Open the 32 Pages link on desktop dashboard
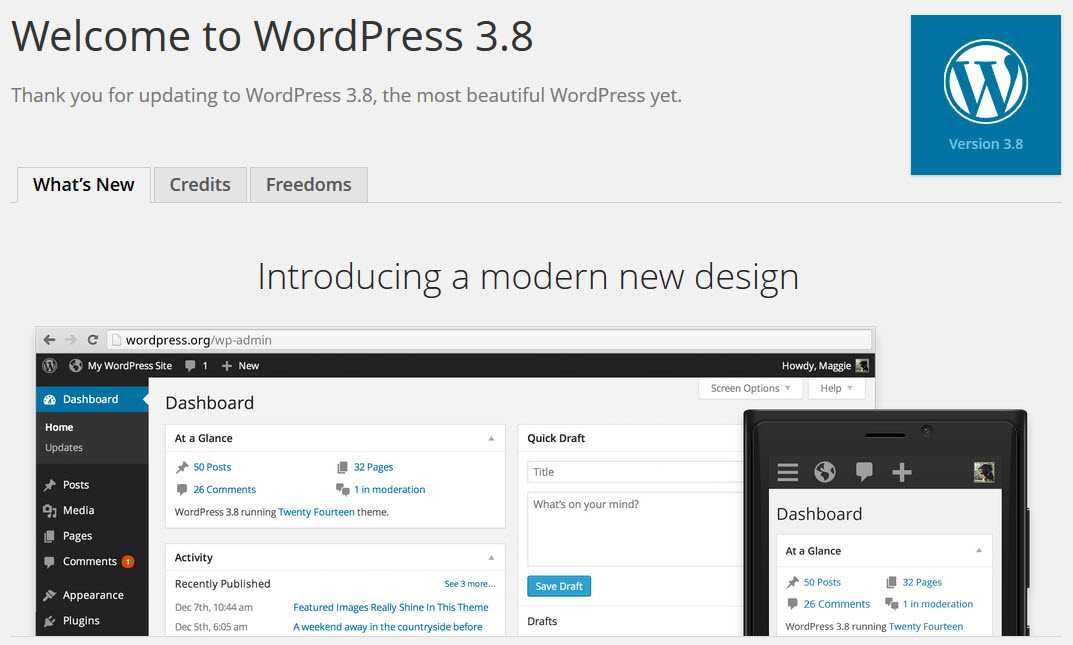 click(x=374, y=467)
